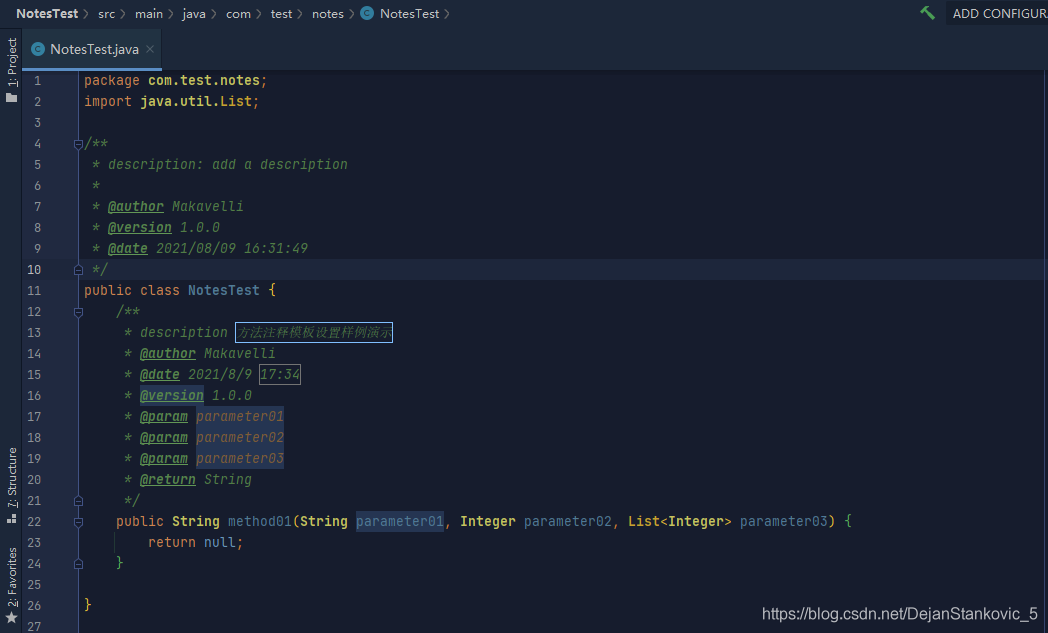Click the NotesTest class name on line 11

pyautogui.click(x=223, y=291)
